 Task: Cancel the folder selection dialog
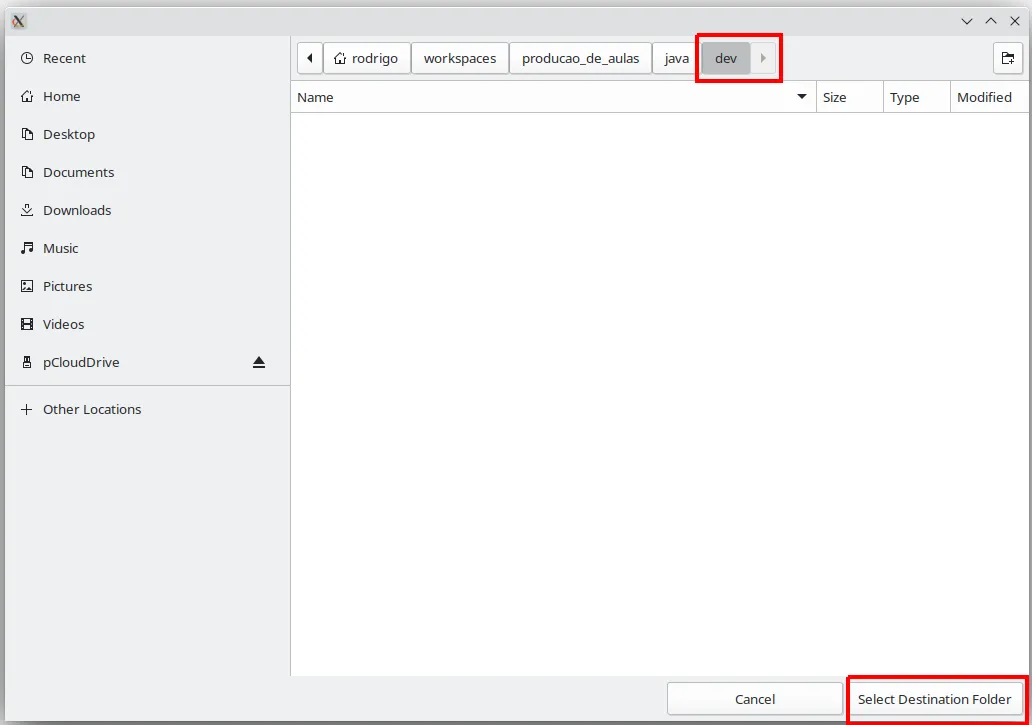point(755,699)
